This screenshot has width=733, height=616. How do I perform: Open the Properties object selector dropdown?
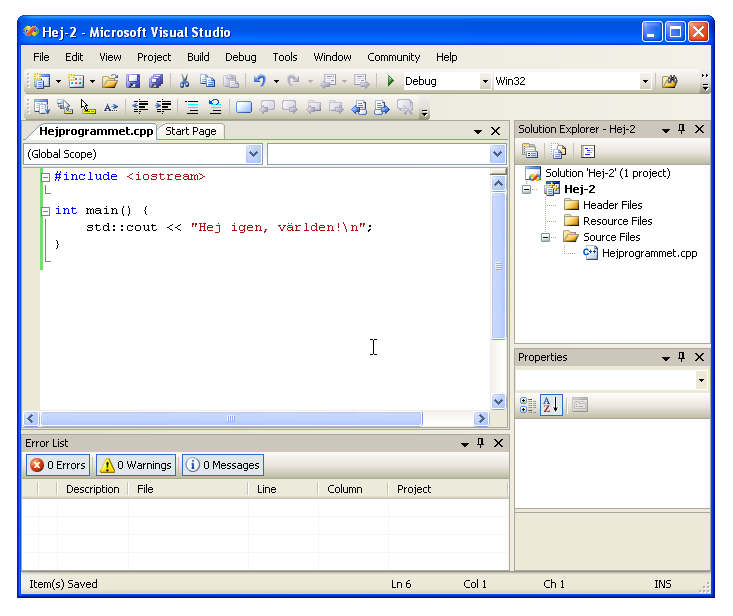tap(701, 380)
